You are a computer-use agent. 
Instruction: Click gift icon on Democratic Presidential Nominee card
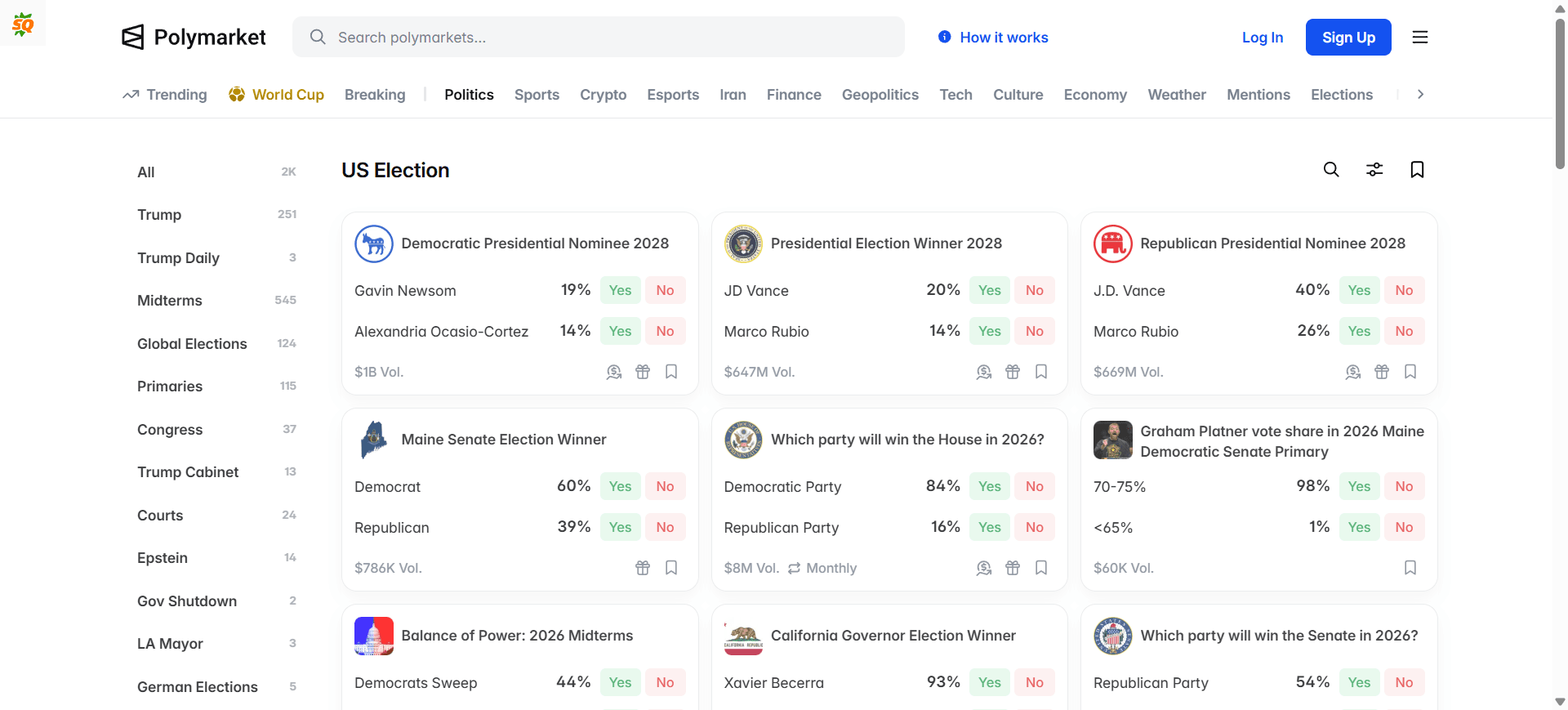pos(643,372)
